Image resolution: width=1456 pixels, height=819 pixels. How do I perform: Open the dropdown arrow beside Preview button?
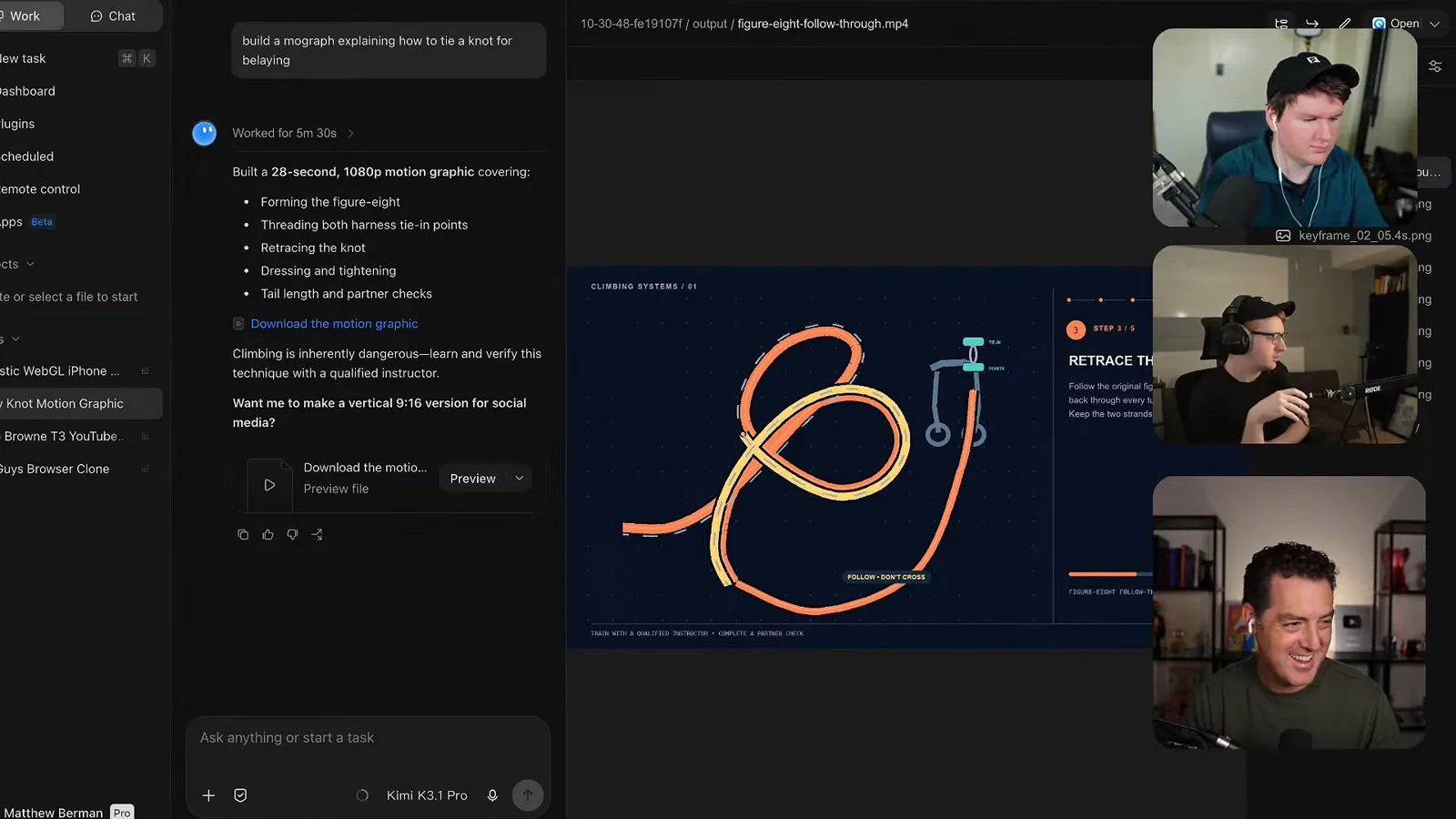520,479
